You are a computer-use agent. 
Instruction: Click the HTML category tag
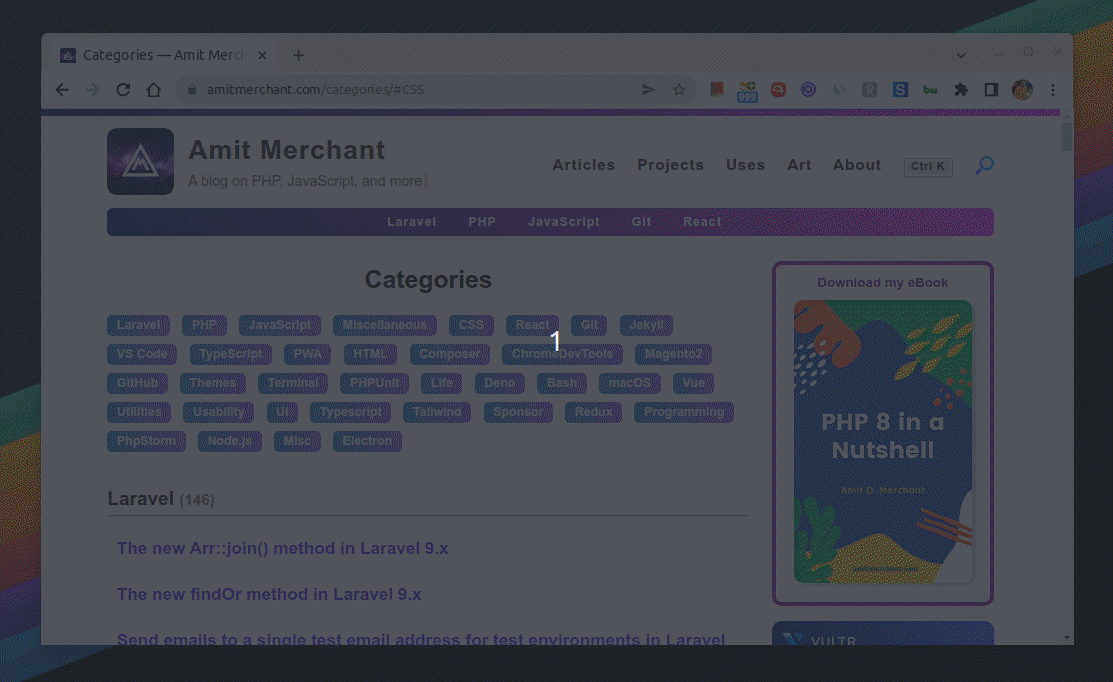[371, 354]
